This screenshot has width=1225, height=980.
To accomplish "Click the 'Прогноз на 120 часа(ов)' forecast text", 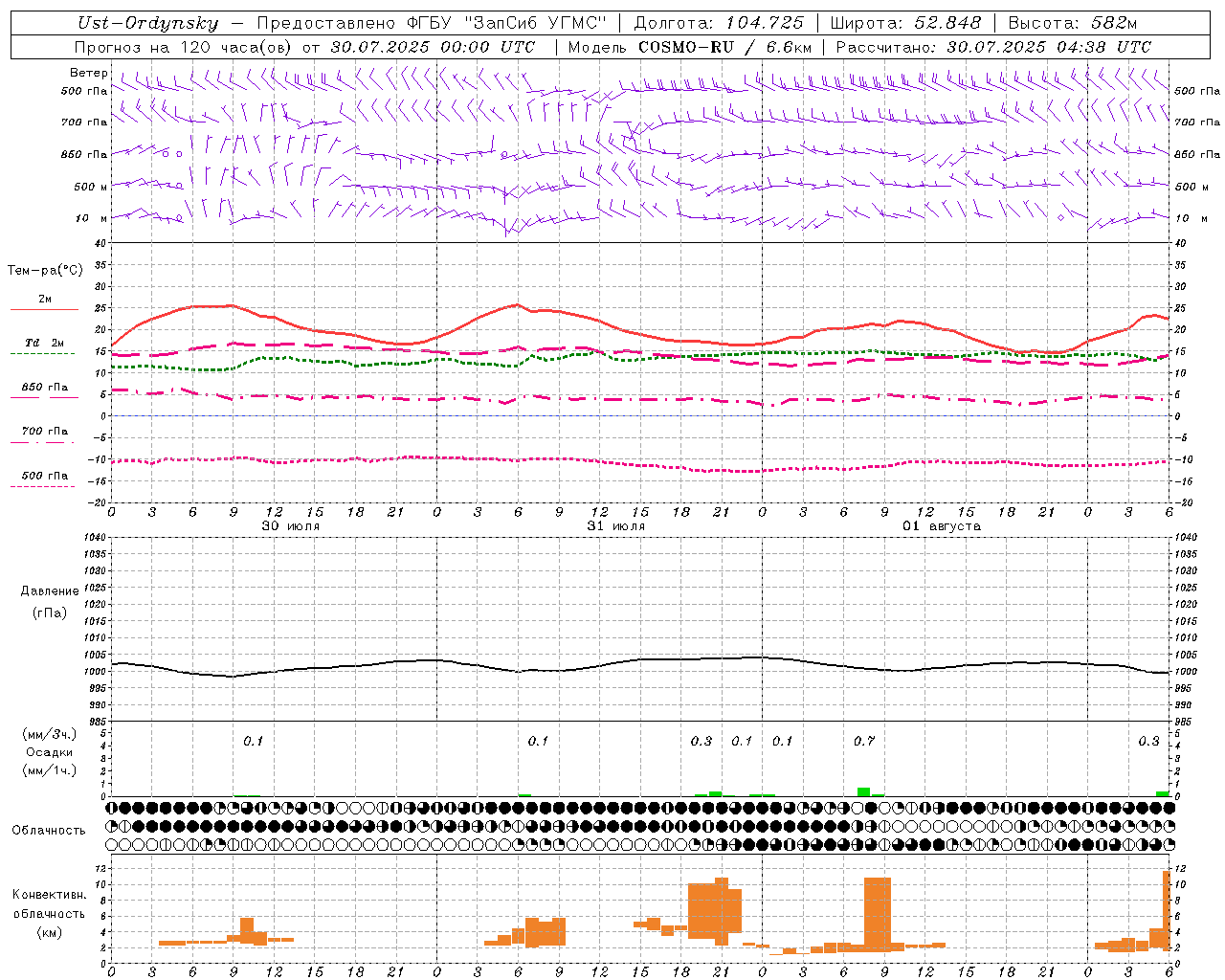I will (x=185, y=47).
